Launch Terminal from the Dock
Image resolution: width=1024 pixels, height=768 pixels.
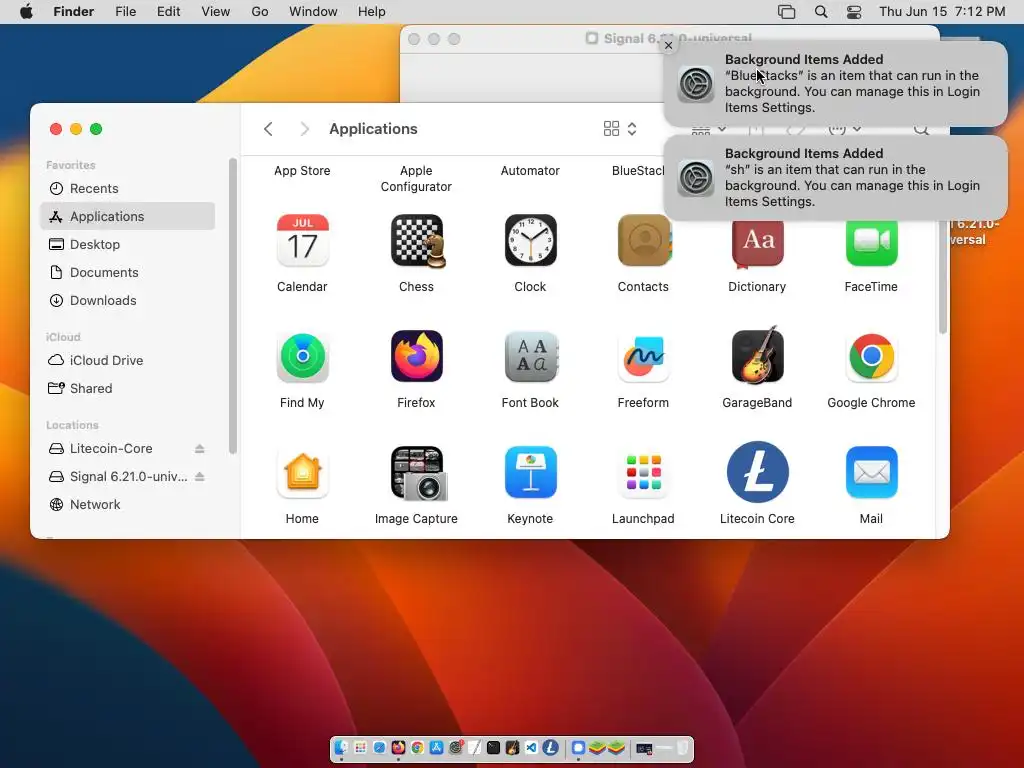pyautogui.click(x=493, y=748)
